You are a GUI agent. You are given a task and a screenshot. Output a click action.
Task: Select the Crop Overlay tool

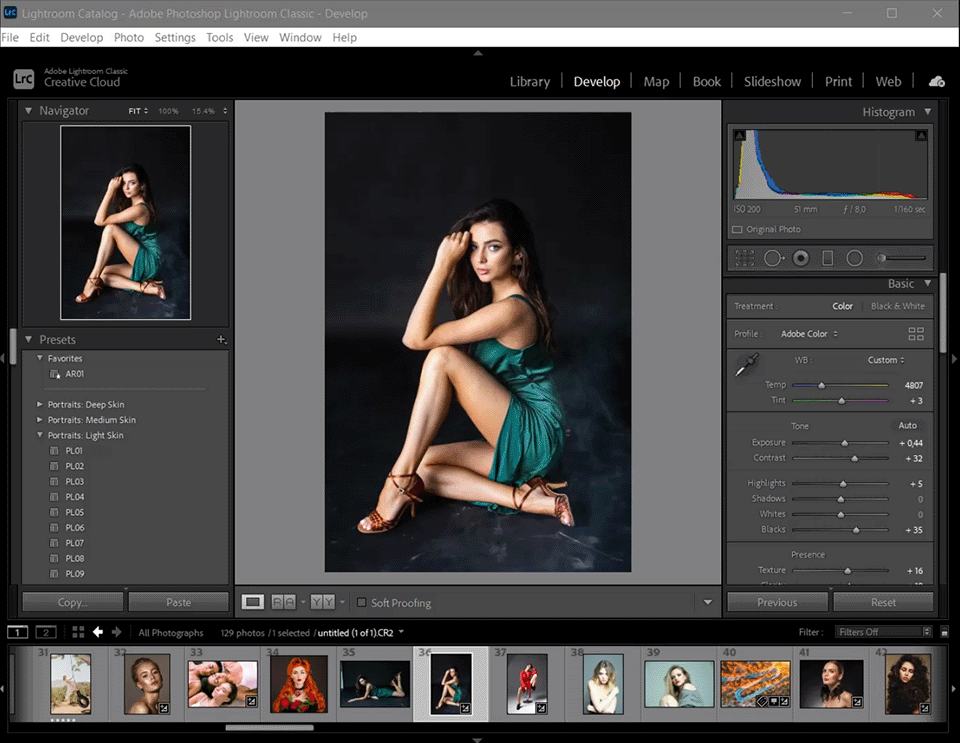(x=744, y=258)
